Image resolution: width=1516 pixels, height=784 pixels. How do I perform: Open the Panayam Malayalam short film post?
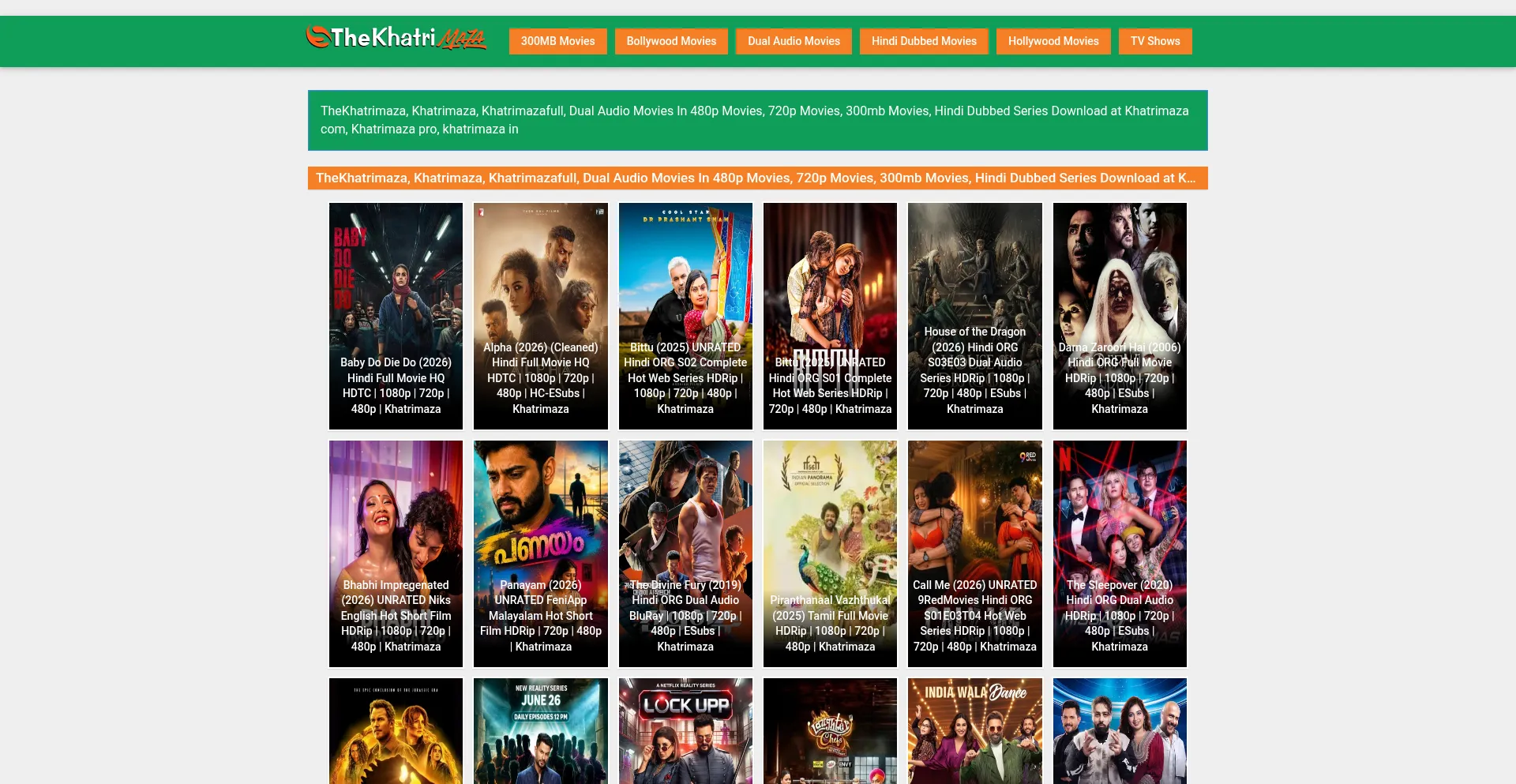pyautogui.click(x=541, y=553)
